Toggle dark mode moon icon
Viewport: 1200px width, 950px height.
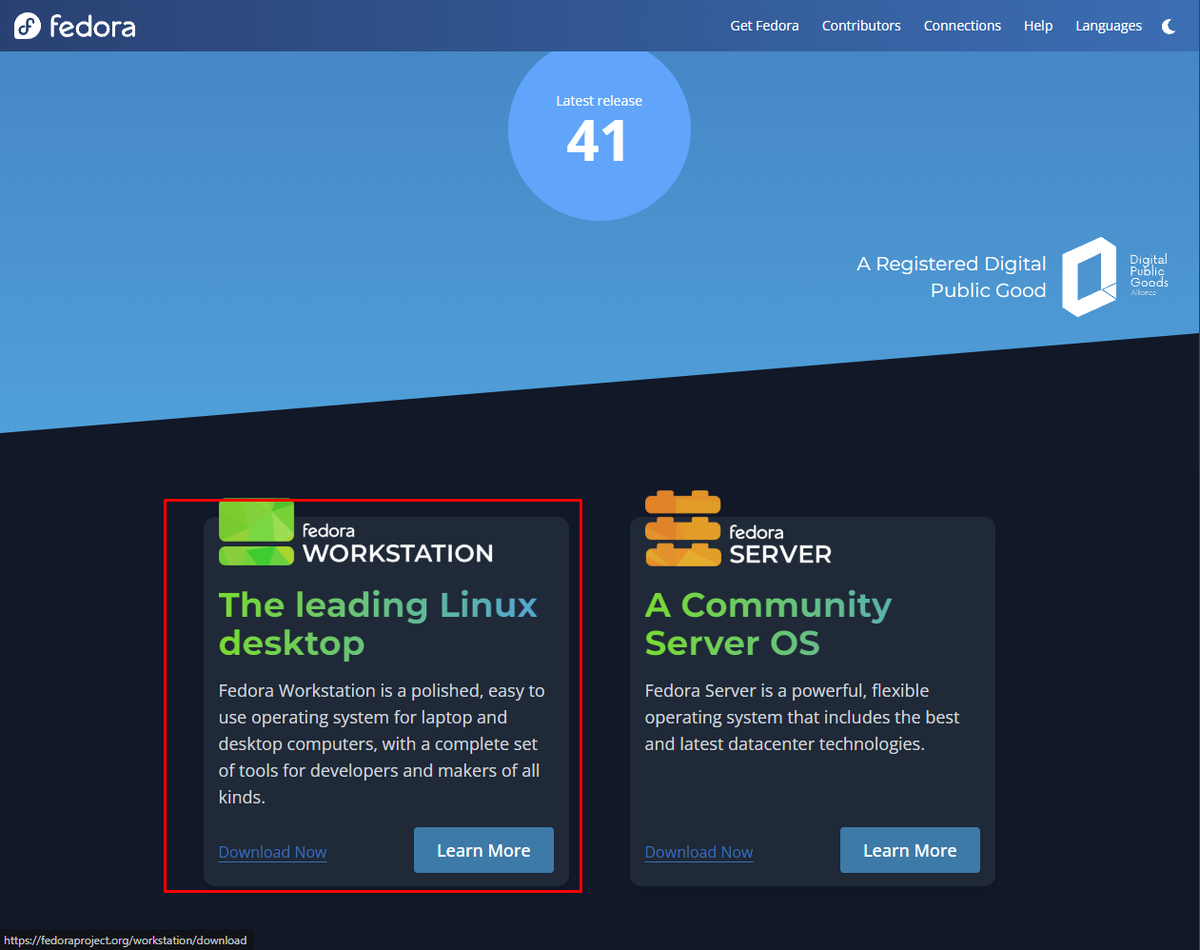(1169, 26)
